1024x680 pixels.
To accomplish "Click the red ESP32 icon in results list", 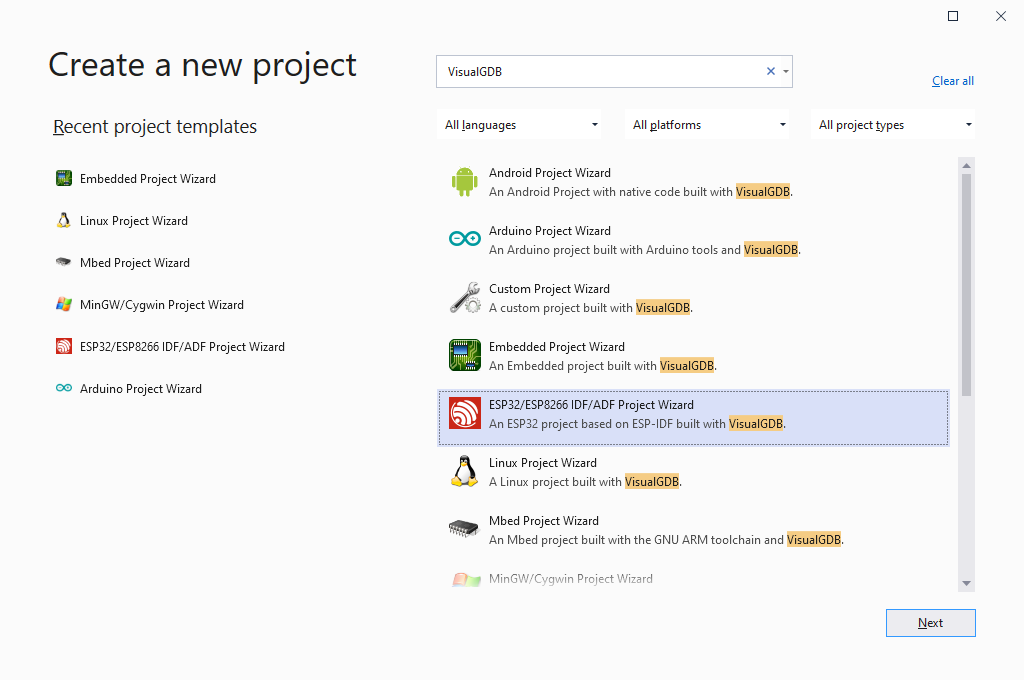I will point(464,413).
